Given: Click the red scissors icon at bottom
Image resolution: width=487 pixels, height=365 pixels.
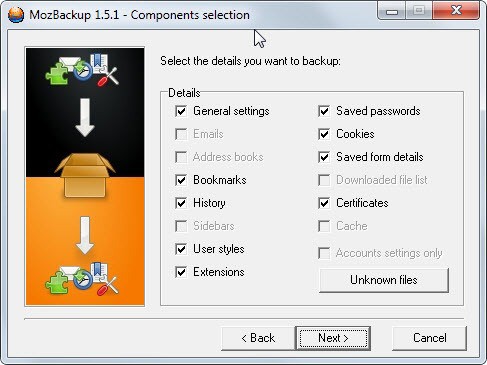Looking at the screenshot, I should click(108, 286).
